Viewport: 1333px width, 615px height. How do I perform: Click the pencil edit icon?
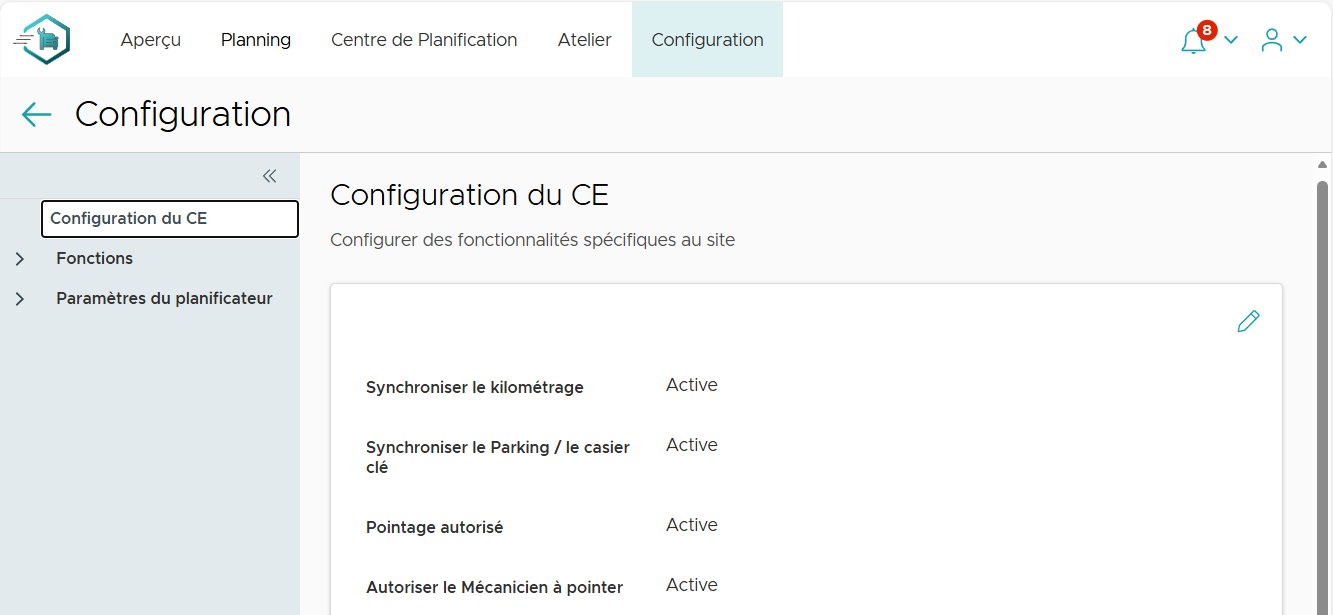1248,321
